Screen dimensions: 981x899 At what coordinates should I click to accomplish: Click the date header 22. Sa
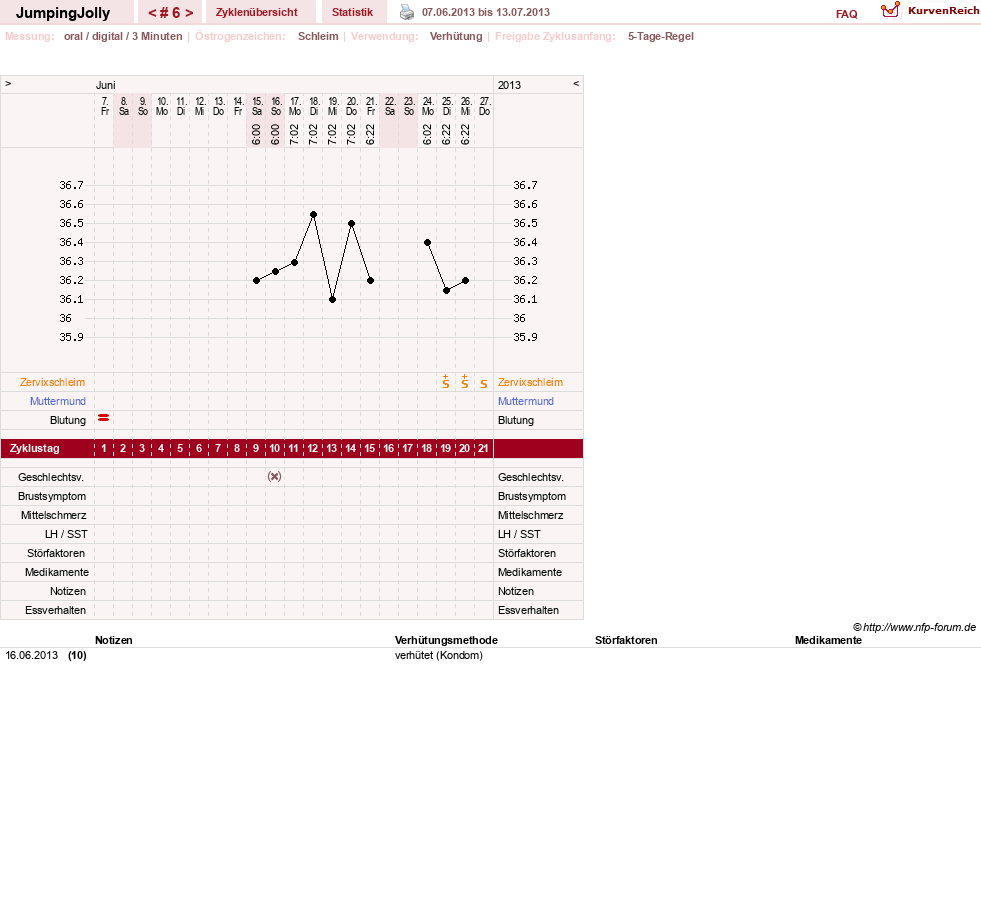390,106
